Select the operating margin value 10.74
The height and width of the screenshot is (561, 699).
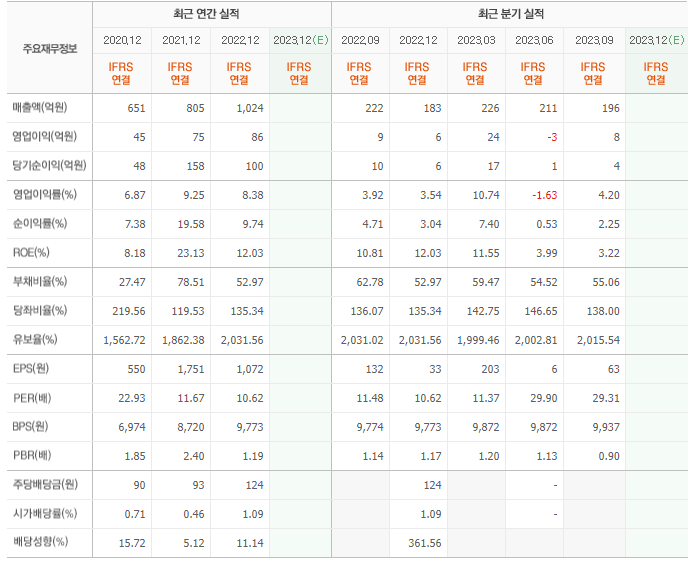(x=486, y=195)
